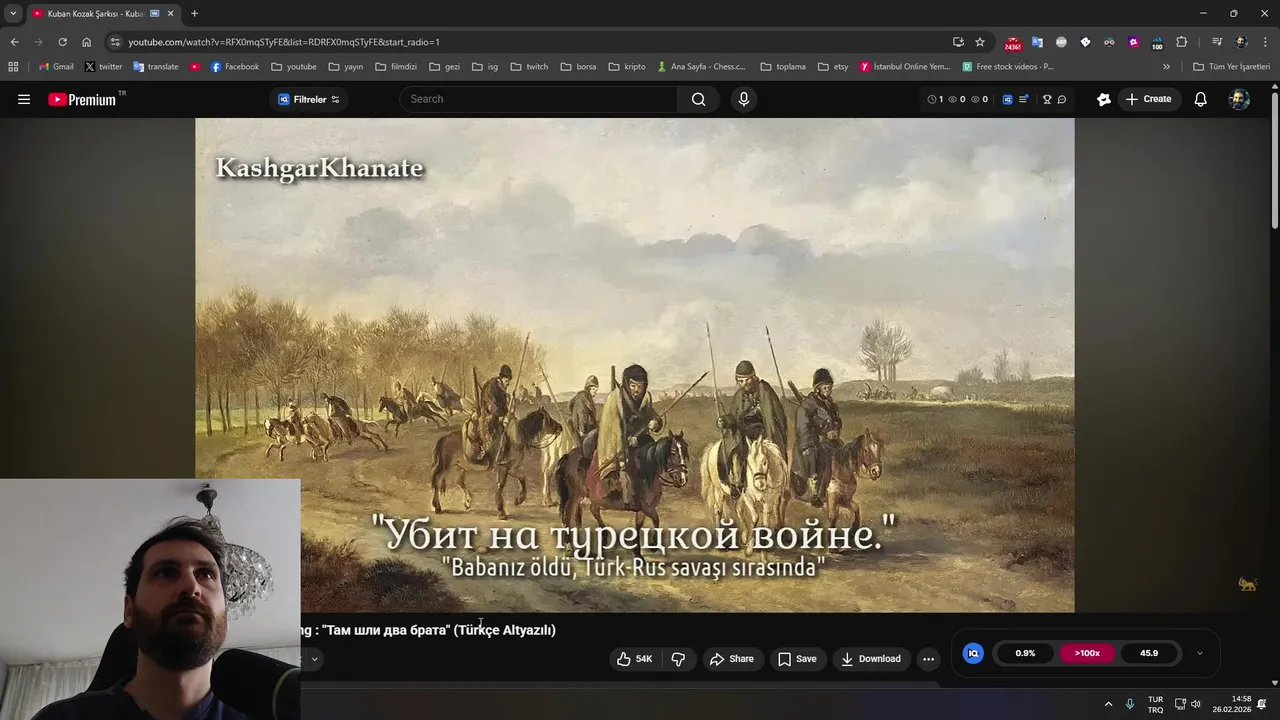1280x720 pixels.
Task: Open the Google Translate extension icon
Action: (x=1037, y=42)
